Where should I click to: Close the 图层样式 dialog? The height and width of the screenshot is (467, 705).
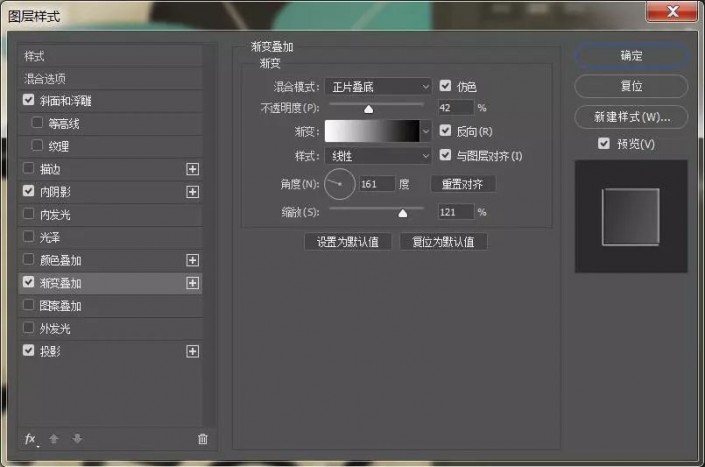(x=672, y=11)
